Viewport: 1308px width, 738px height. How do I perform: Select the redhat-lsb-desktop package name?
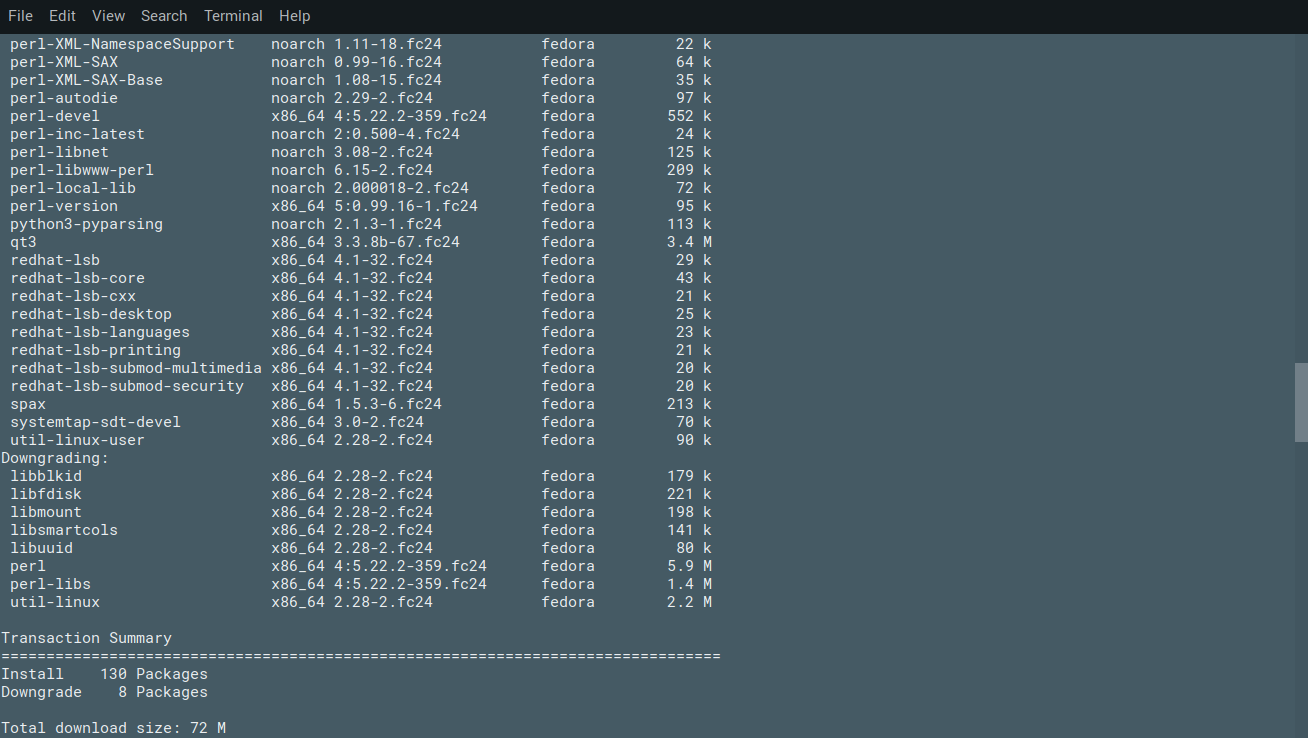(91, 314)
